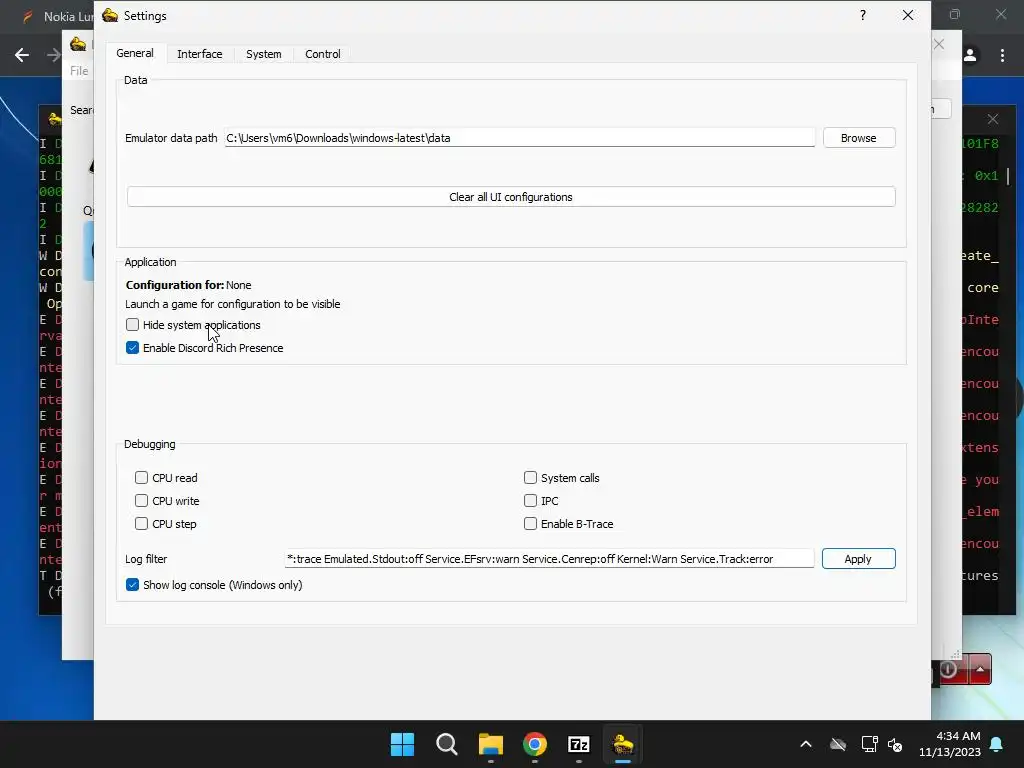Open the browser three-dot menu
Screen dimensions: 1024x768
point(1002,56)
